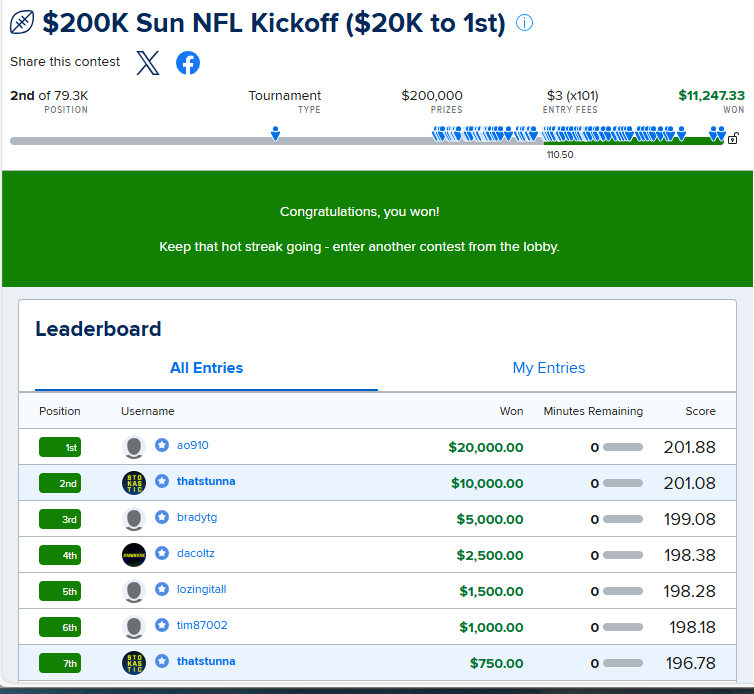Click the $20,000.00 winnings amount

(486, 447)
